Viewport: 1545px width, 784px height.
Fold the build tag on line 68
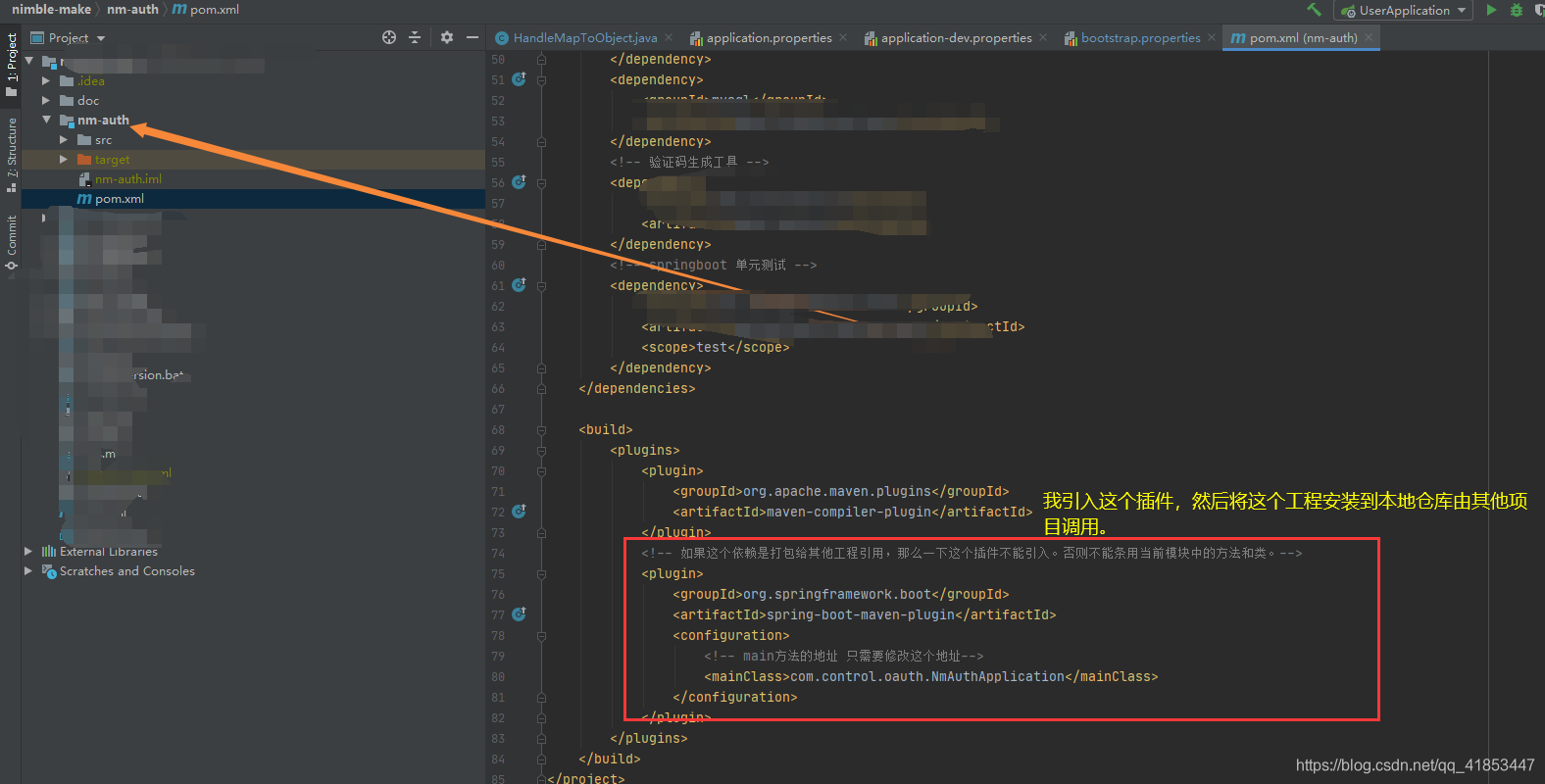coord(541,430)
